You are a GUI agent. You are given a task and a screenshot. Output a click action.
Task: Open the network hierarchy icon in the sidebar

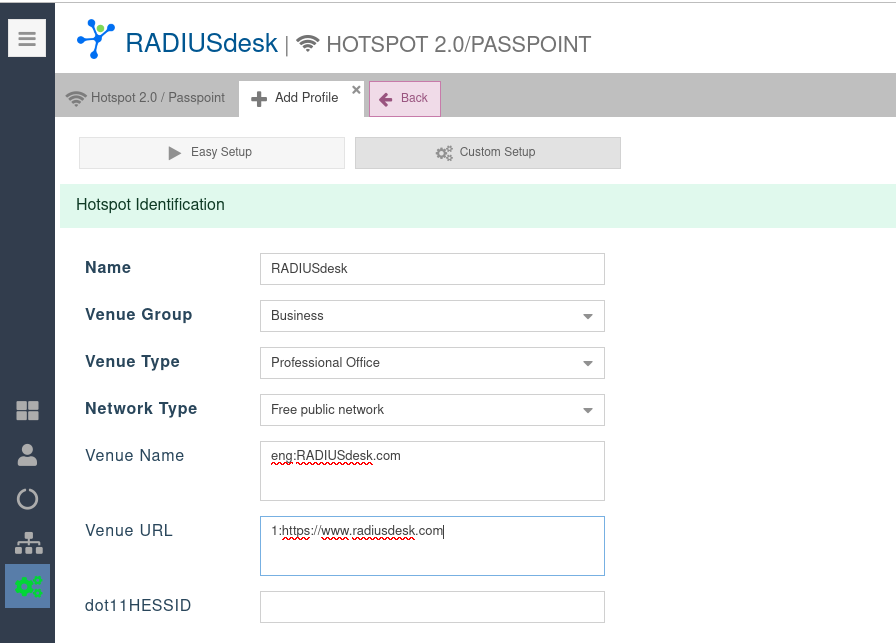[x=27, y=543]
